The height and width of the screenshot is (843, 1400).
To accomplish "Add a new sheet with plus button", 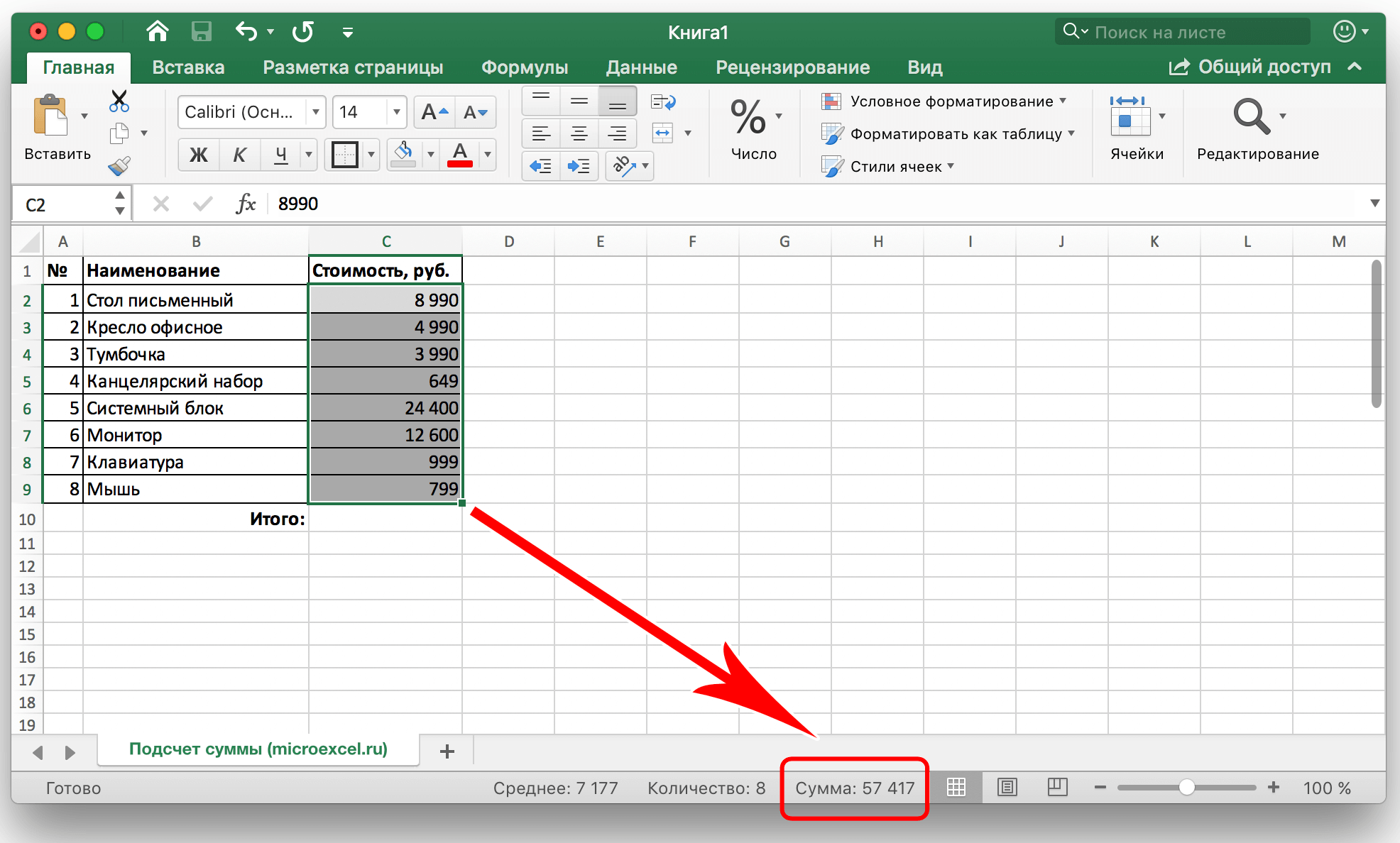I will click(447, 751).
